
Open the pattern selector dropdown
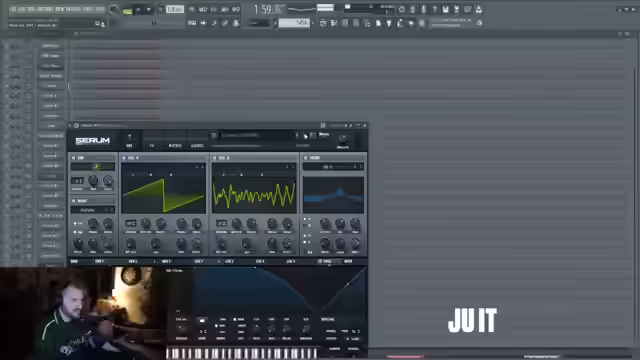294,23
